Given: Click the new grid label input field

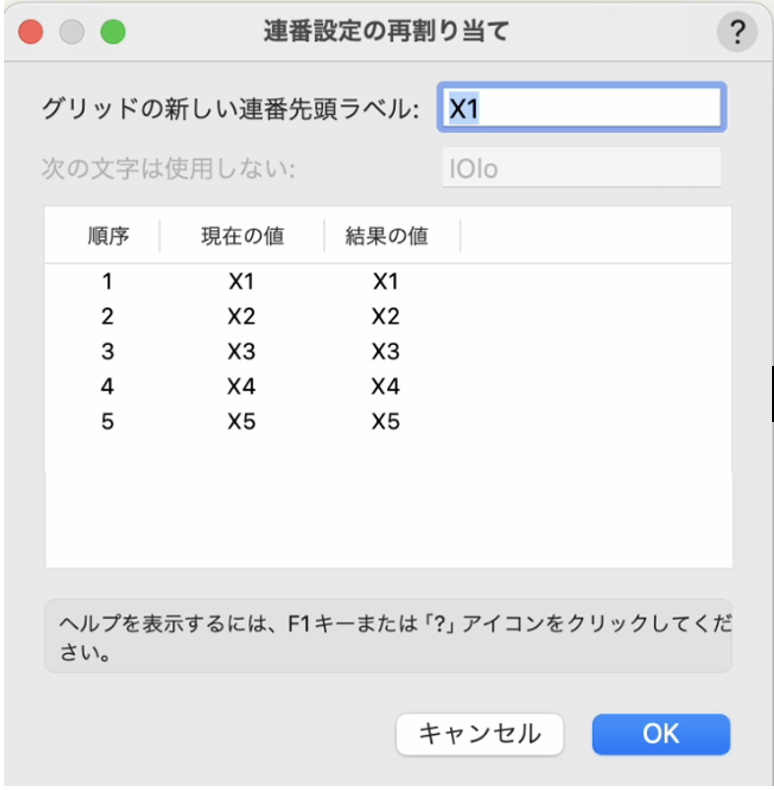Looking at the screenshot, I should coord(581,108).
